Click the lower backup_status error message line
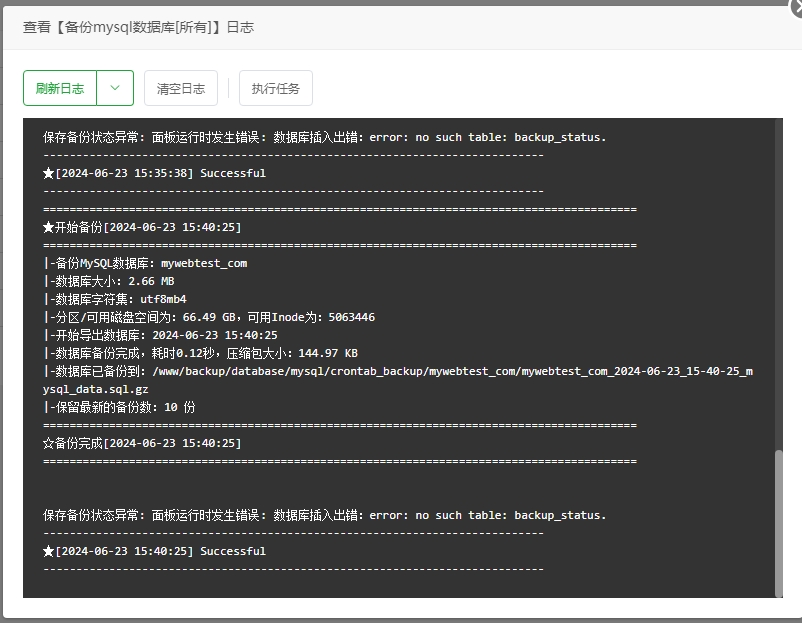The image size is (802, 623). (x=324, y=515)
